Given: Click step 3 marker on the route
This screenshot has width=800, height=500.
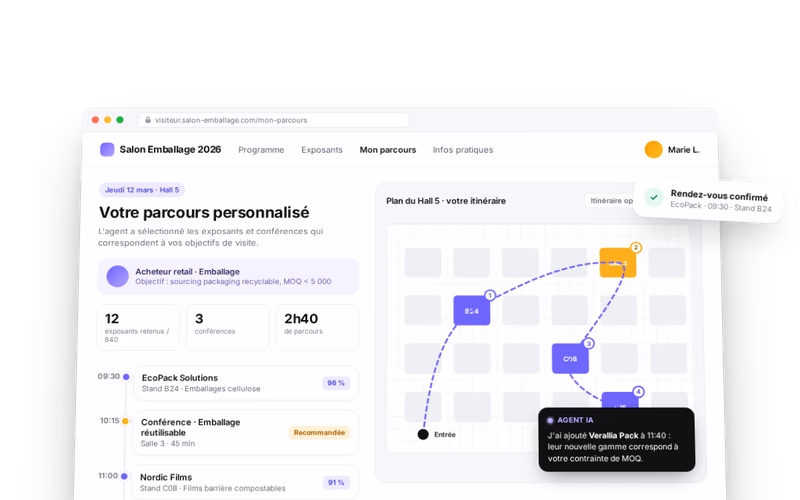Looking at the screenshot, I should point(588,343).
